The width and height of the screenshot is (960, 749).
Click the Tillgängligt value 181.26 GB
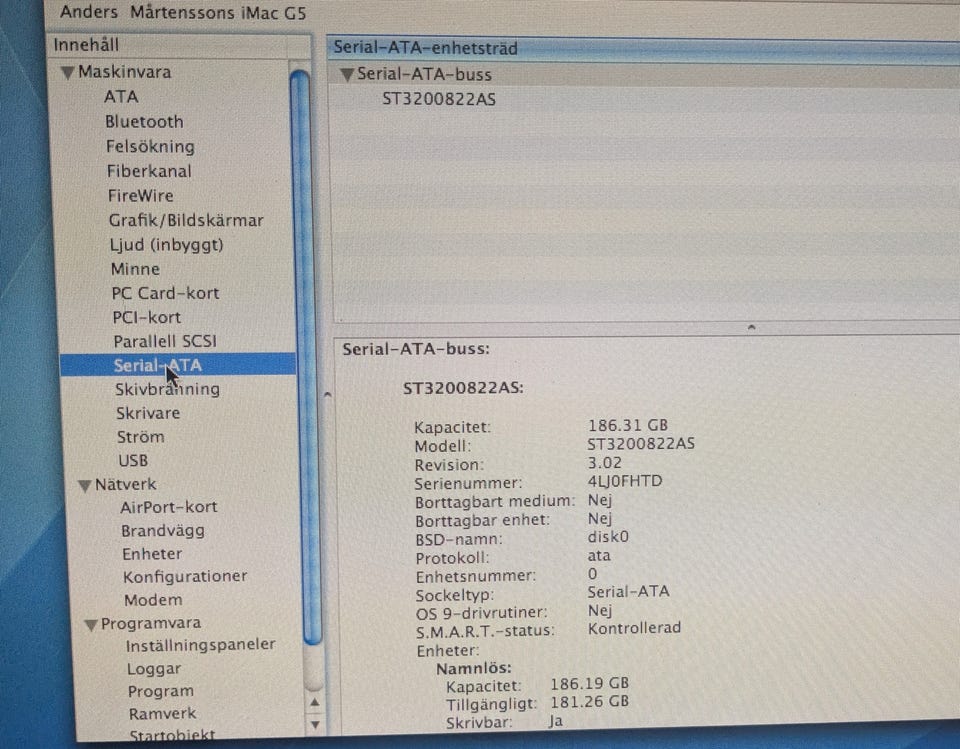(589, 701)
